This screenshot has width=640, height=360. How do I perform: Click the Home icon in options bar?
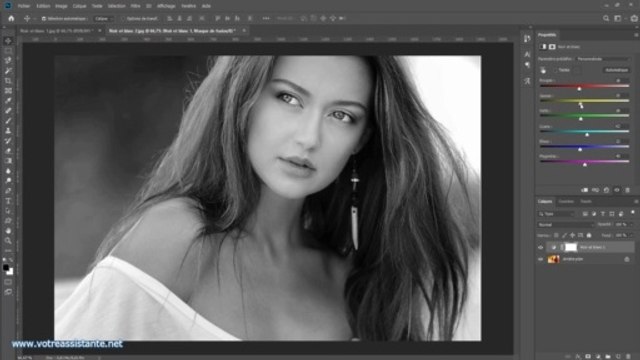pos(11,18)
